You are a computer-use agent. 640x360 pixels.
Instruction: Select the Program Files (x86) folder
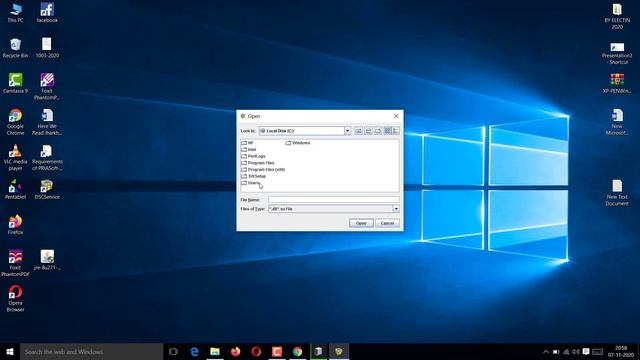pos(263,169)
